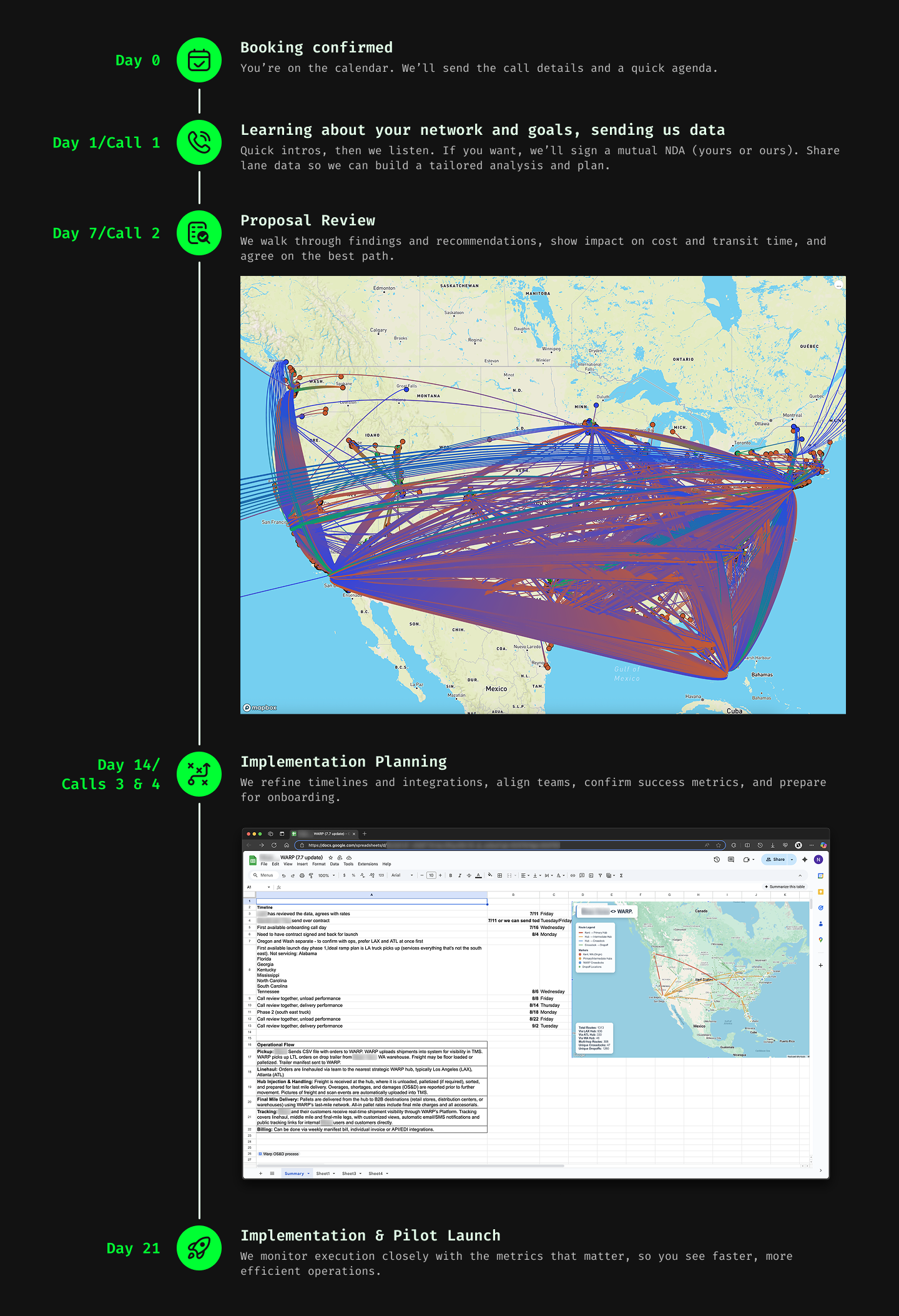Open the name box A1 dropdown

[x=269, y=887]
